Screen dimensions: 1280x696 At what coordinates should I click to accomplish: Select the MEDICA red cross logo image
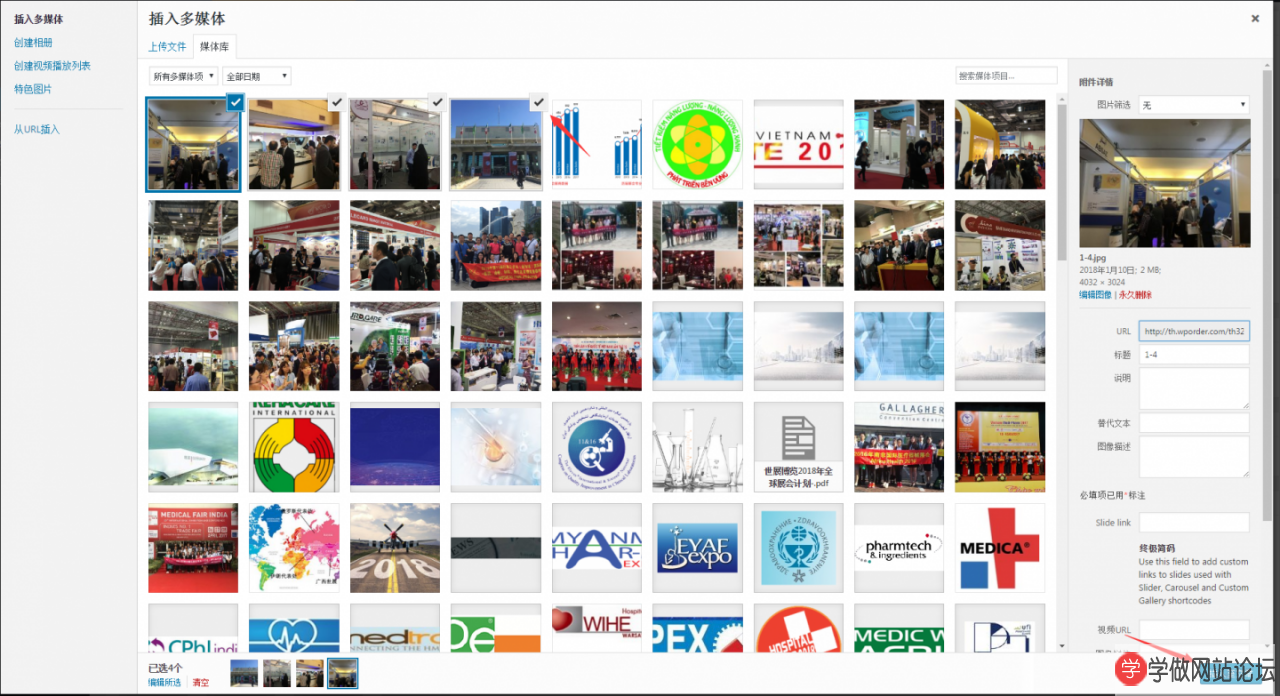click(x=999, y=548)
